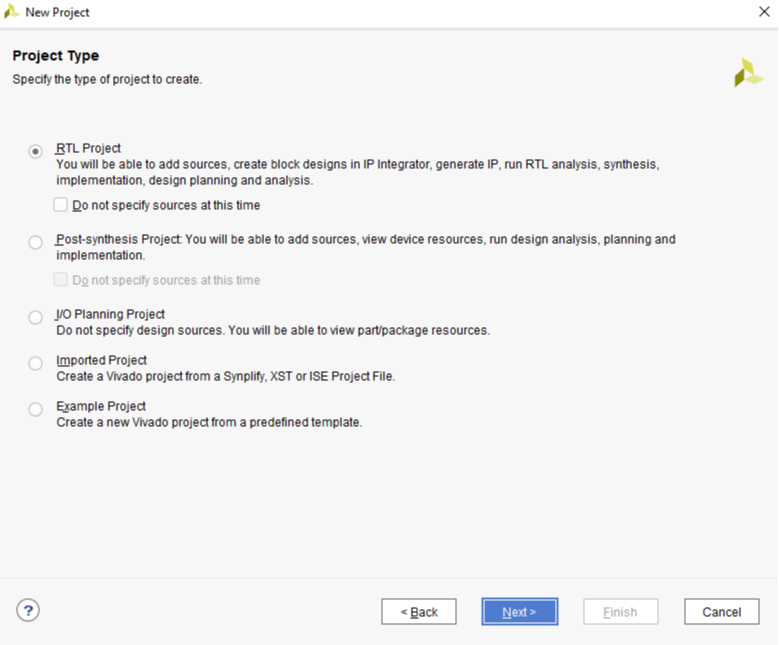Screen dimensions: 779x645
Task: Click the Vivado logo in the header
Action: click(748, 73)
